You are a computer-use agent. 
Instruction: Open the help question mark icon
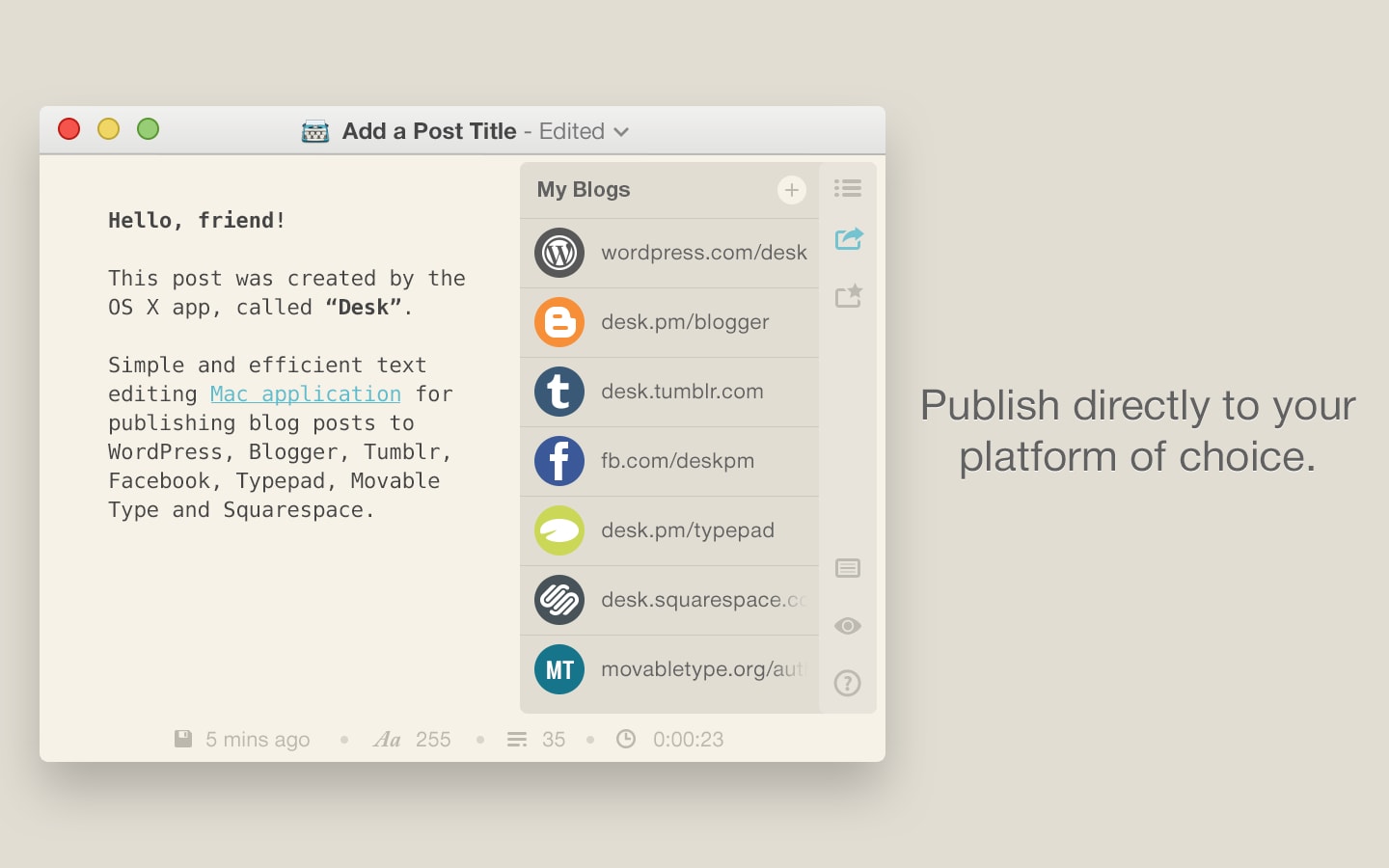pos(847,684)
